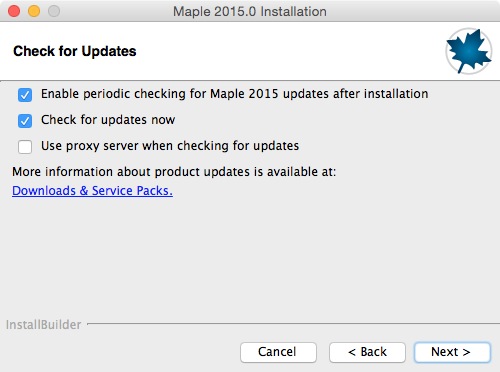Go back with the < Back button
The height and width of the screenshot is (372, 500).
point(367,352)
